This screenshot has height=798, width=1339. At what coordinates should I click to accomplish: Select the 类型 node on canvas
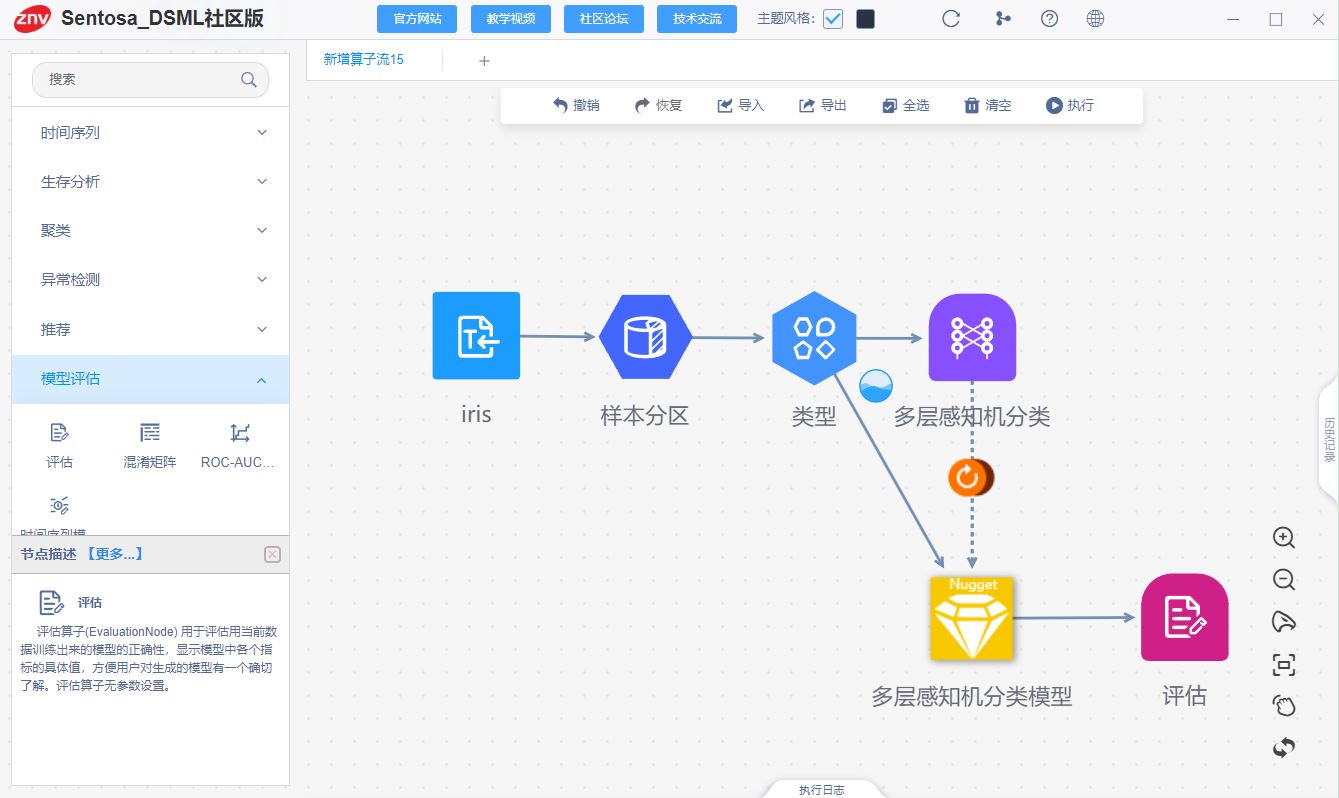814,338
